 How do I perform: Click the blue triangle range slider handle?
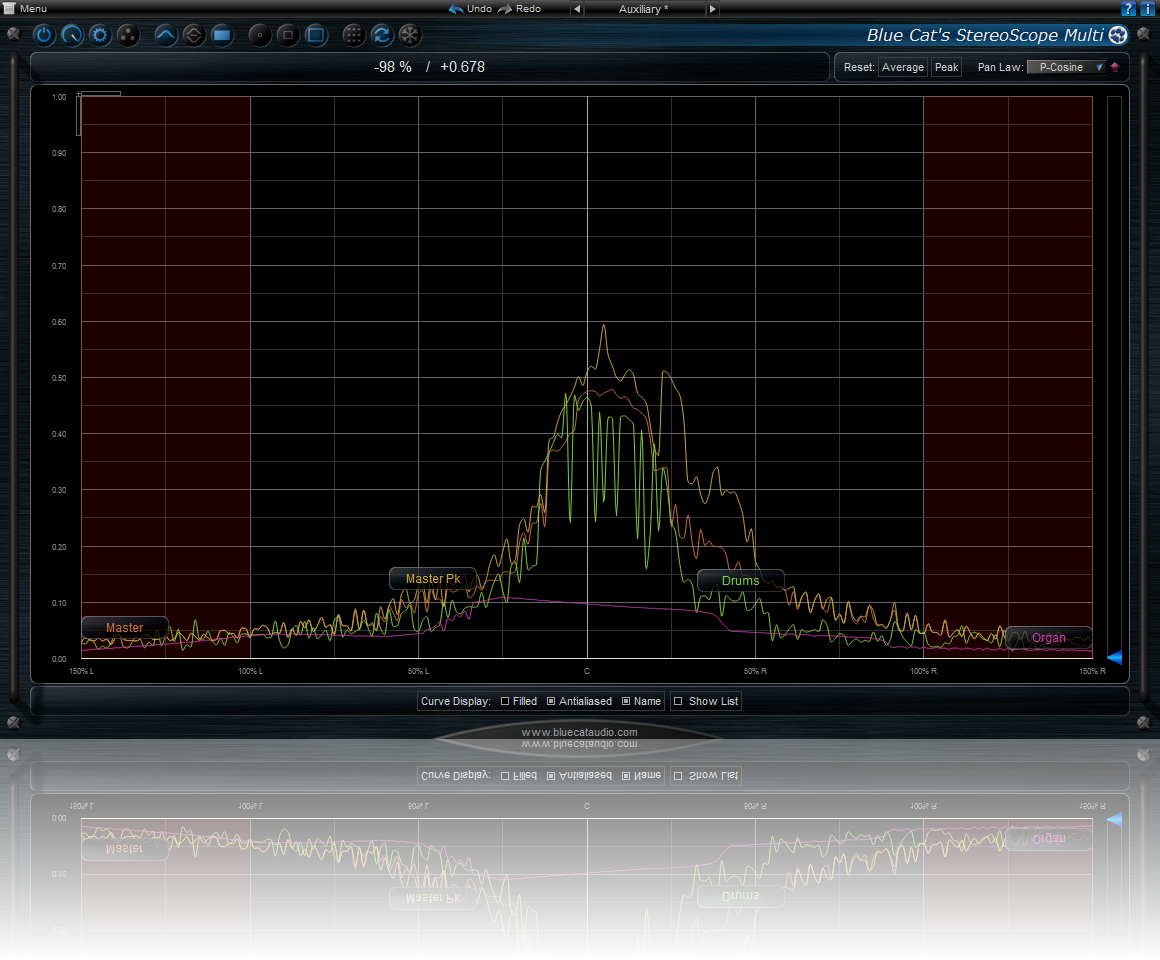coord(1114,657)
